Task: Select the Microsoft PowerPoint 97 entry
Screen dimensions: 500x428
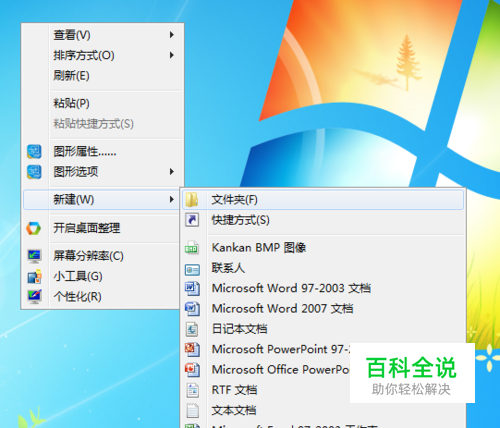Action: (x=267, y=349)
